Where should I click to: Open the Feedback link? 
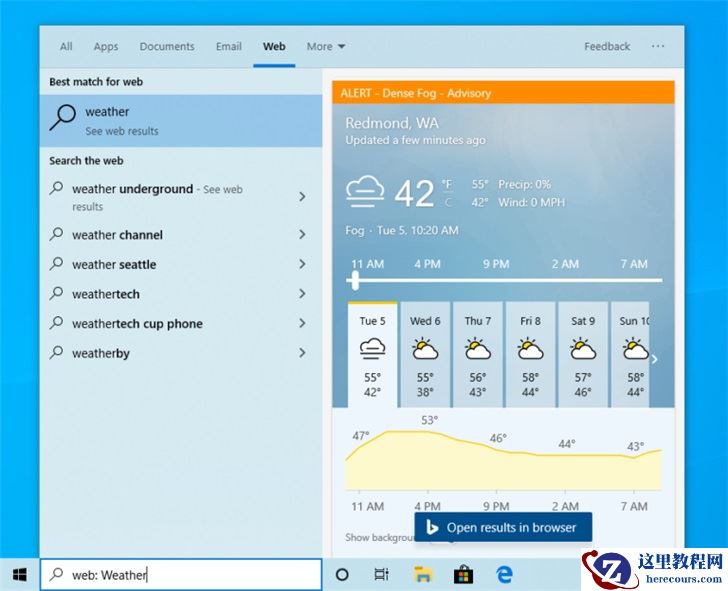(607, 46)
